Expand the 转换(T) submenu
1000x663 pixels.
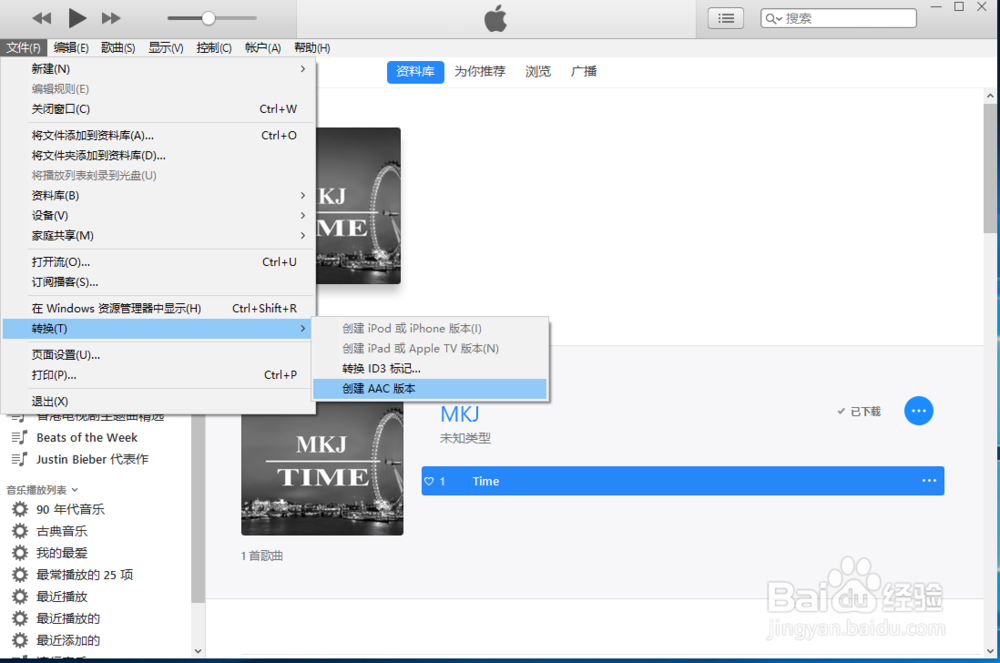tap(158, 329)
